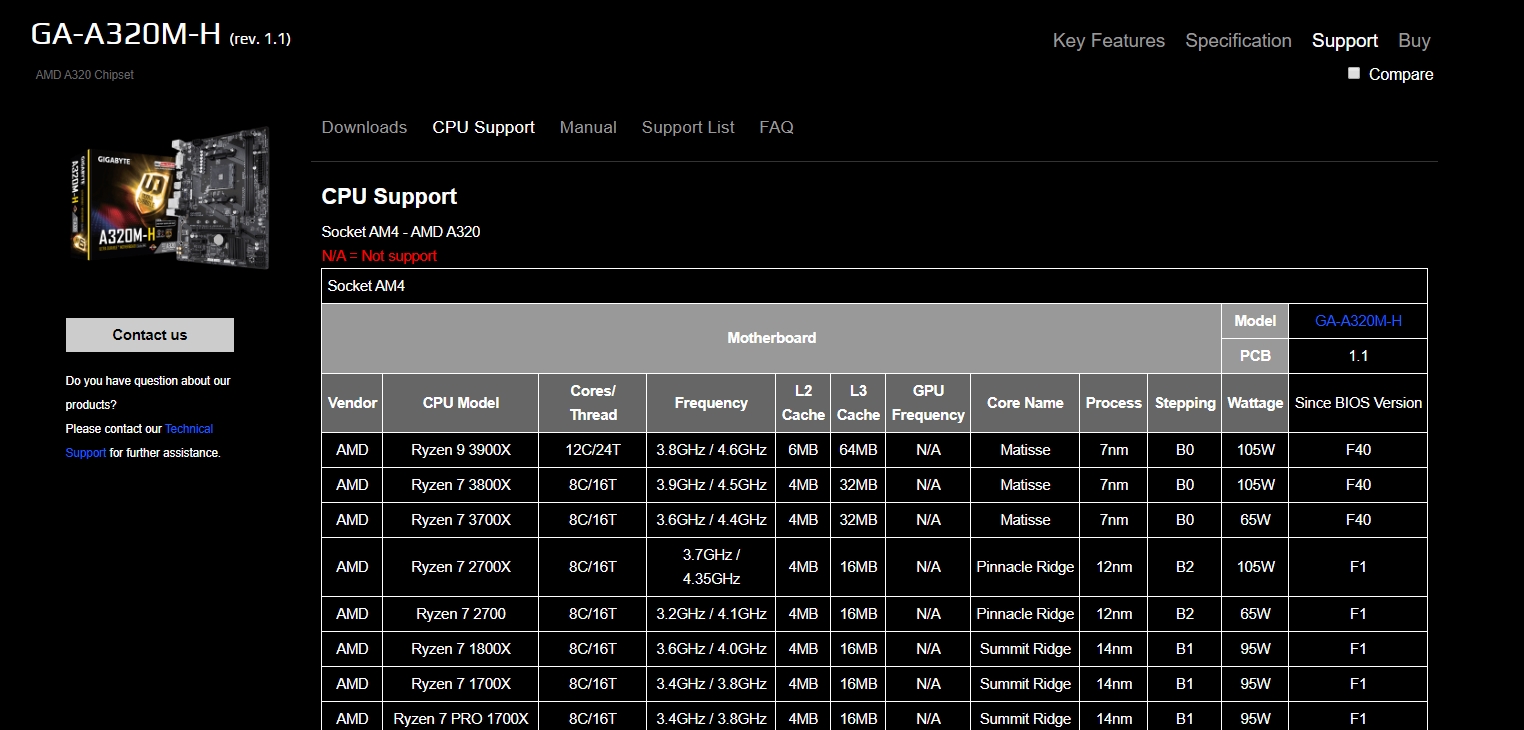Open the Manual sub-tab
The image size is (1524, 730).
[x=588, y=127]
